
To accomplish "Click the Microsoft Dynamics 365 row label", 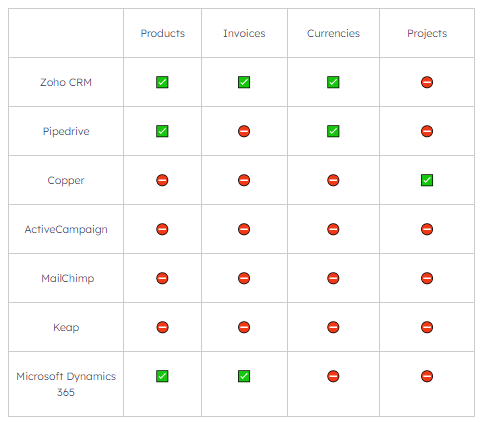I will point(66,384).
